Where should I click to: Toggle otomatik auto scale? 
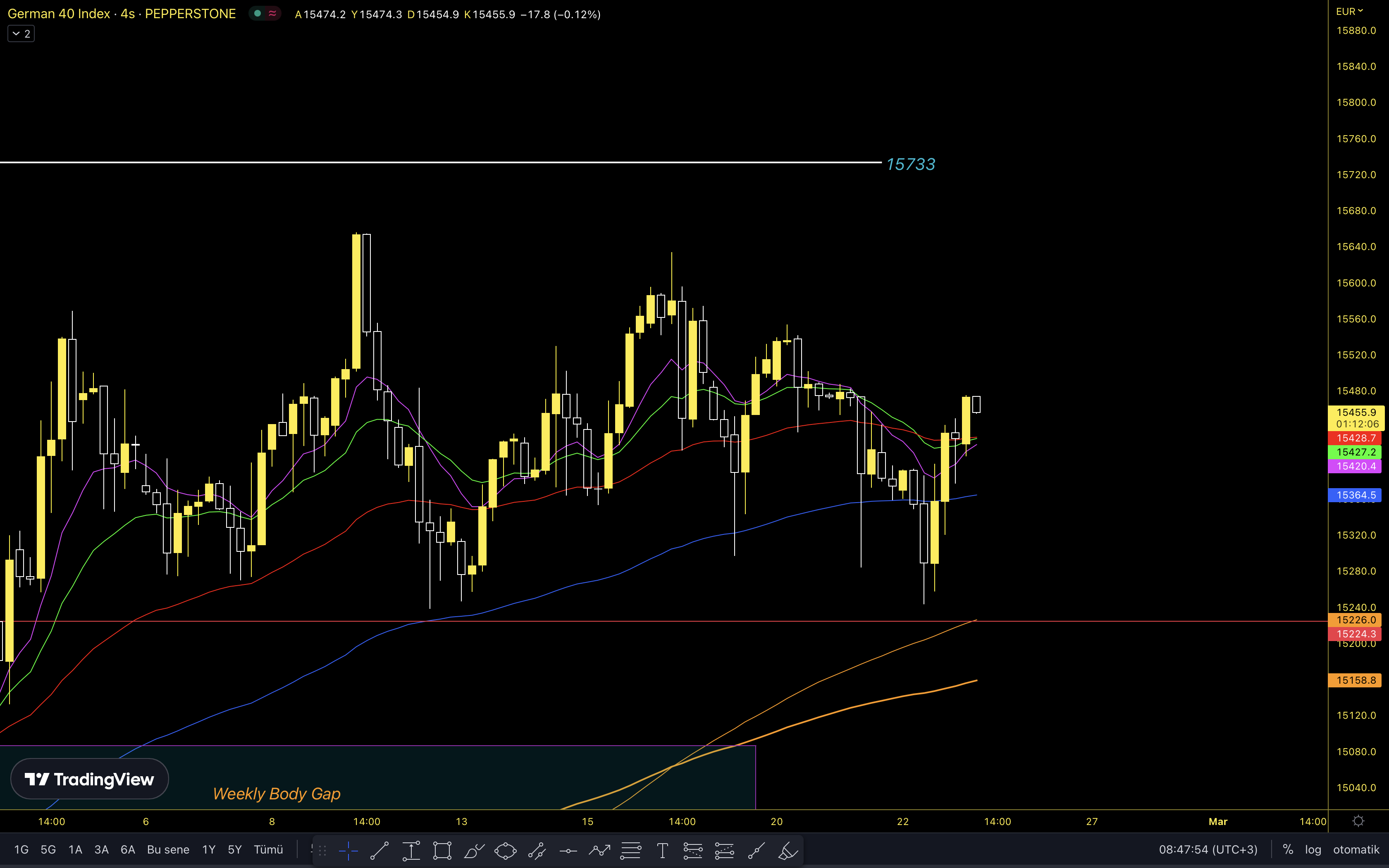point(1356,850)
